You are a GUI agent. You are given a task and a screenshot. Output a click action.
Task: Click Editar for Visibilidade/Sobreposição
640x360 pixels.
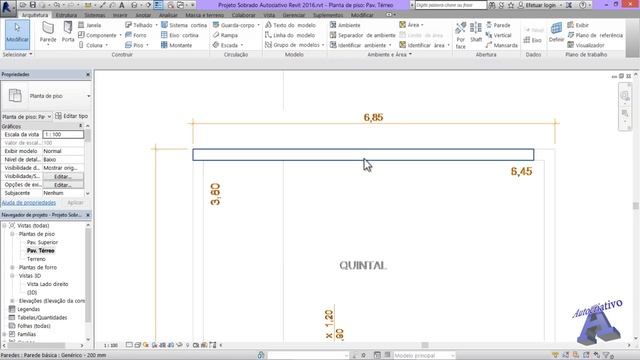63,176
